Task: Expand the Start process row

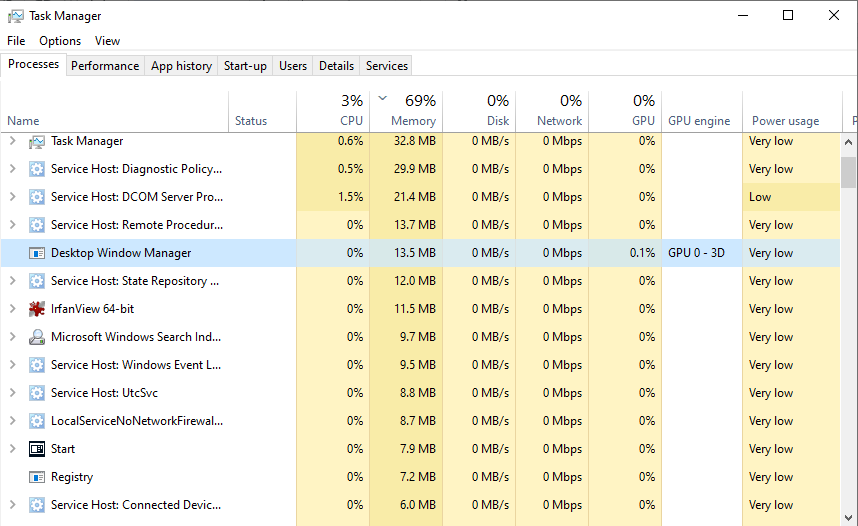Action: pyautogui.click(x=13, y=448)
